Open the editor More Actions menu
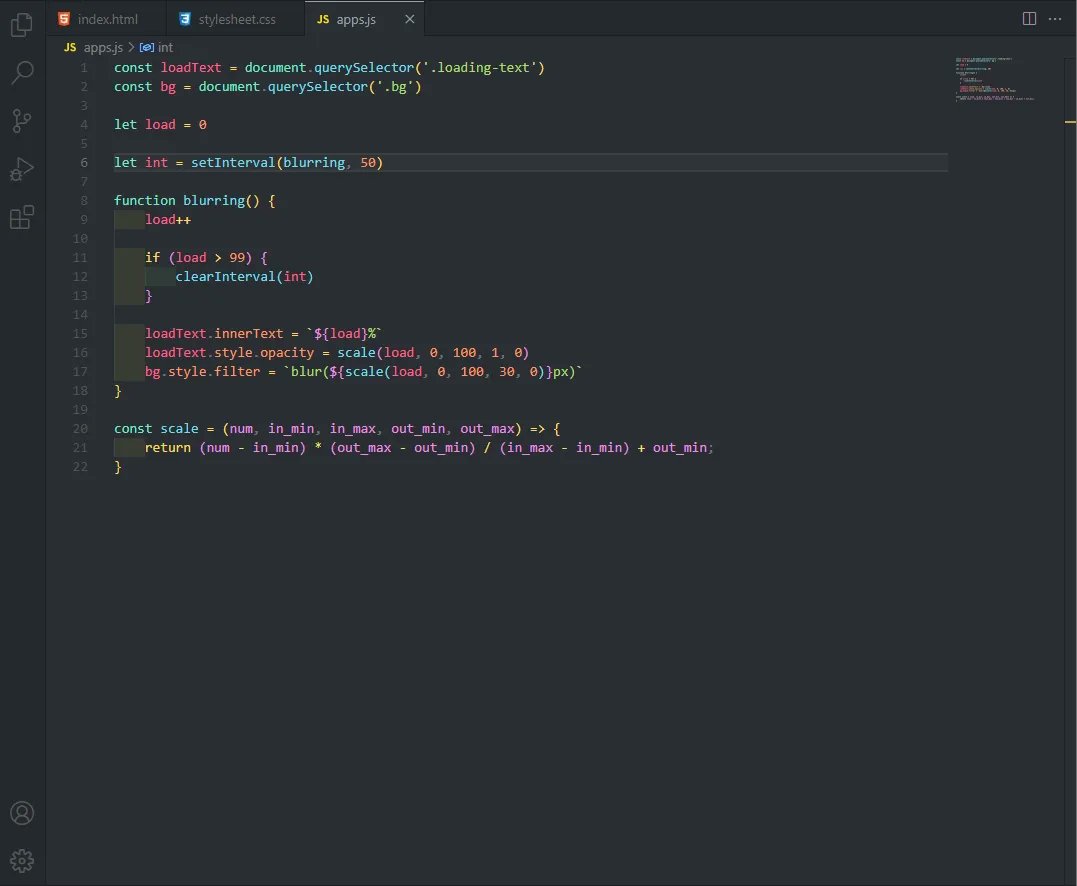The height and width of the screenshot is (886, 1077). click(1055, 19)
